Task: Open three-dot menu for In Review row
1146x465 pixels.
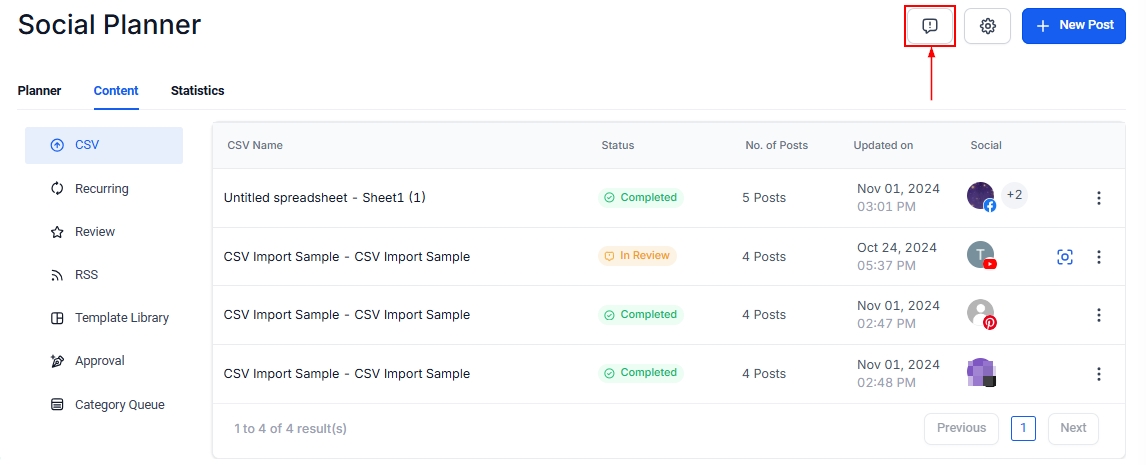Action: click(1099, 257)
